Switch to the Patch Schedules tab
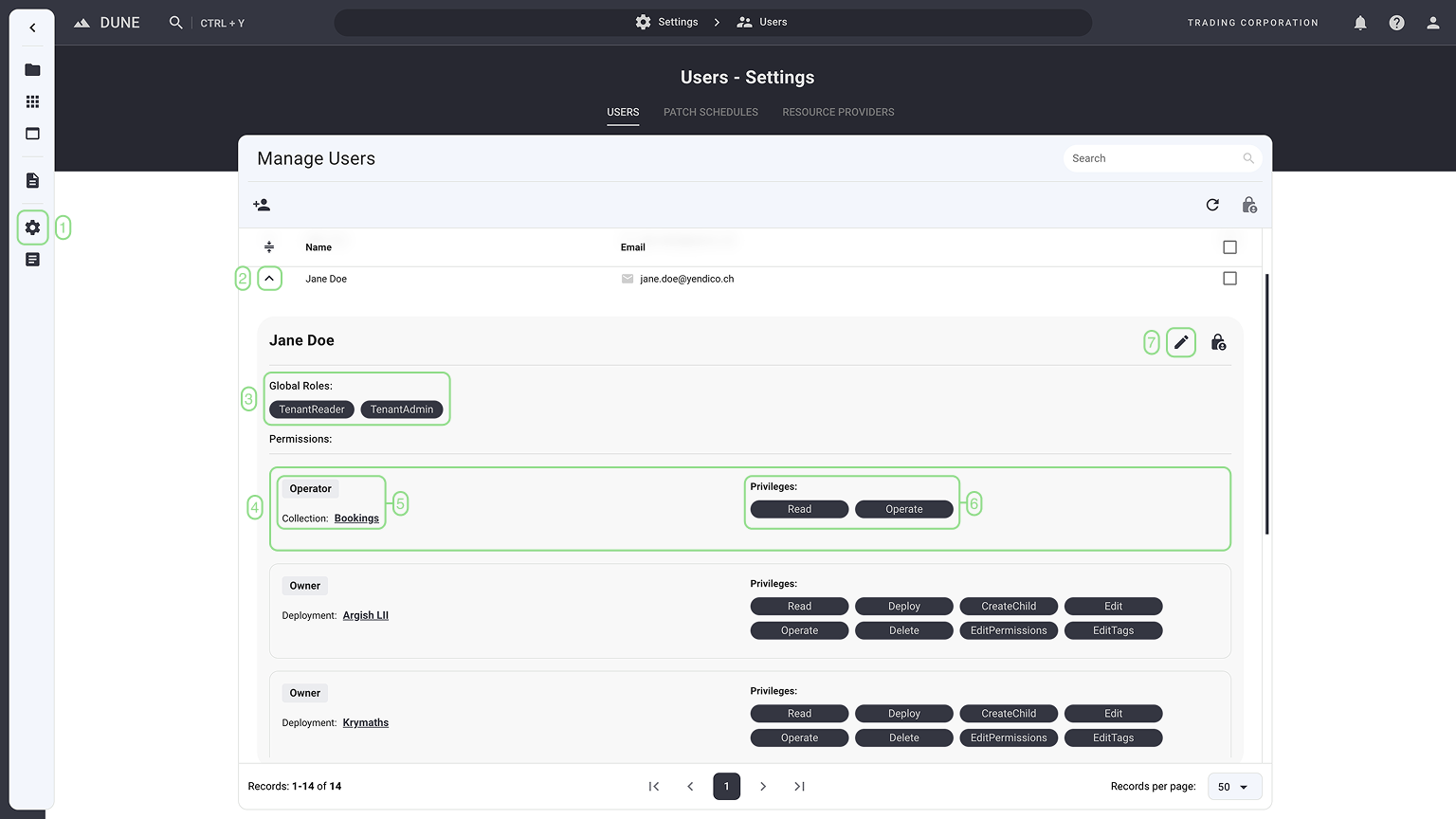The height and width of the screenshot is (819, 1456). click(x=710, y=112)
